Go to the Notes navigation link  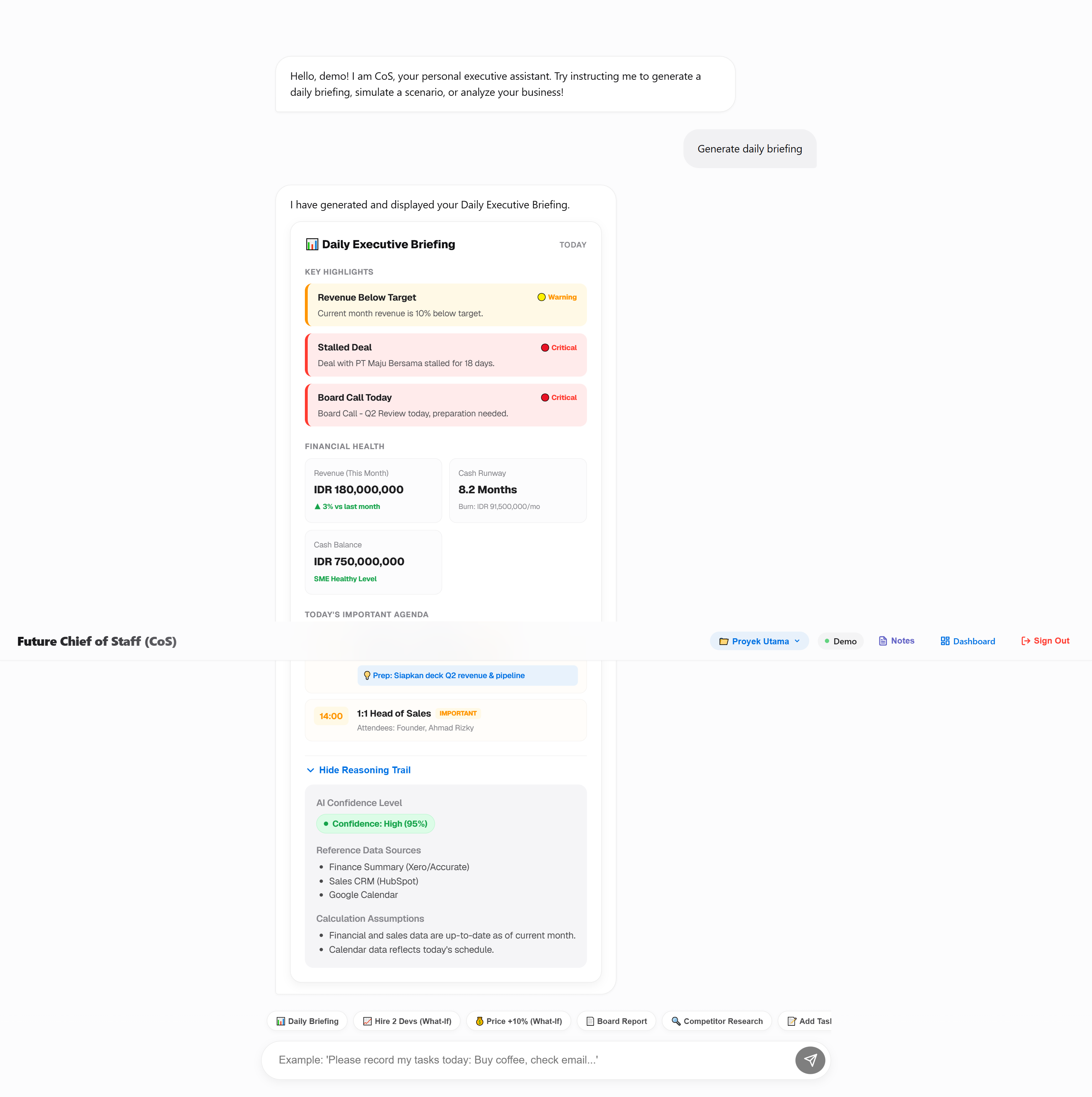(897, 641)
